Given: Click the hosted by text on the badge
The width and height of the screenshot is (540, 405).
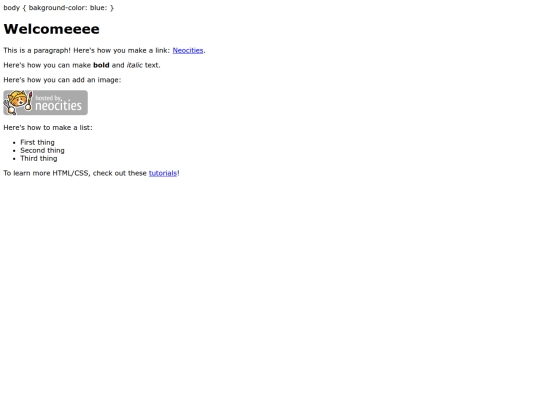Looking at the screenshot, I should click(48, 98).
